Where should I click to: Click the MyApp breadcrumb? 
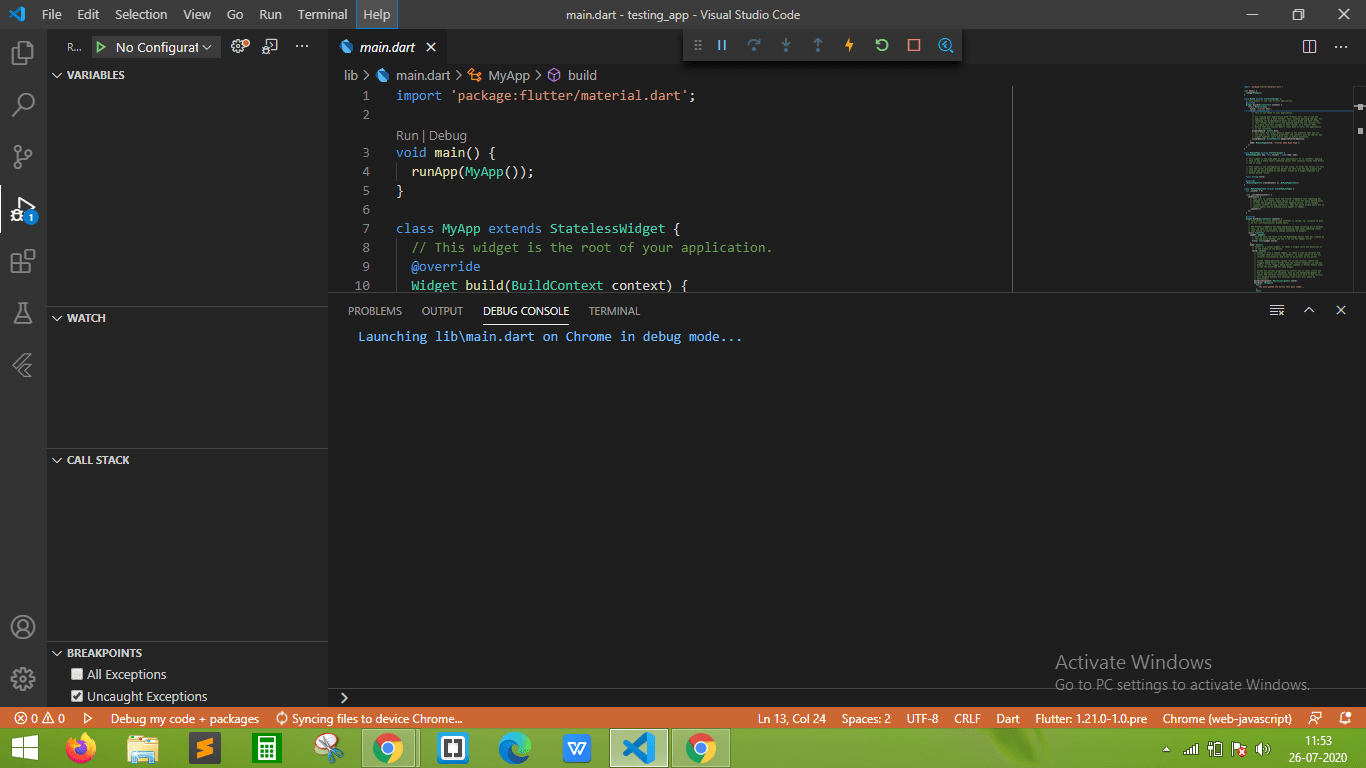(x=508, y=75)
